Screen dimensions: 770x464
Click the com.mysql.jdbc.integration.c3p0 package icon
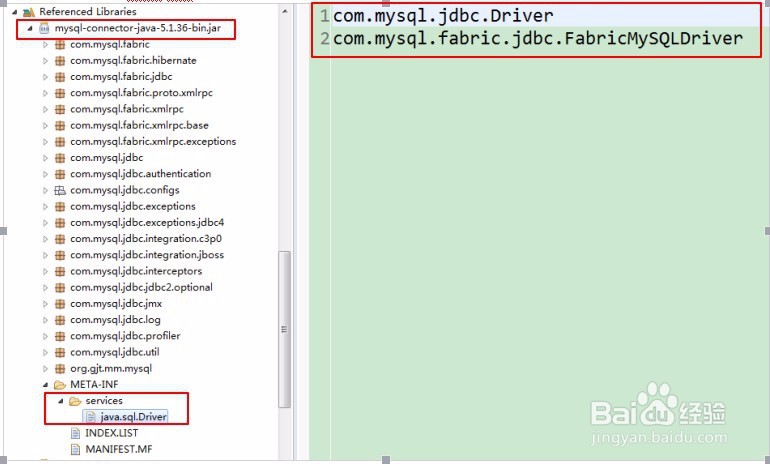(60, 239)
